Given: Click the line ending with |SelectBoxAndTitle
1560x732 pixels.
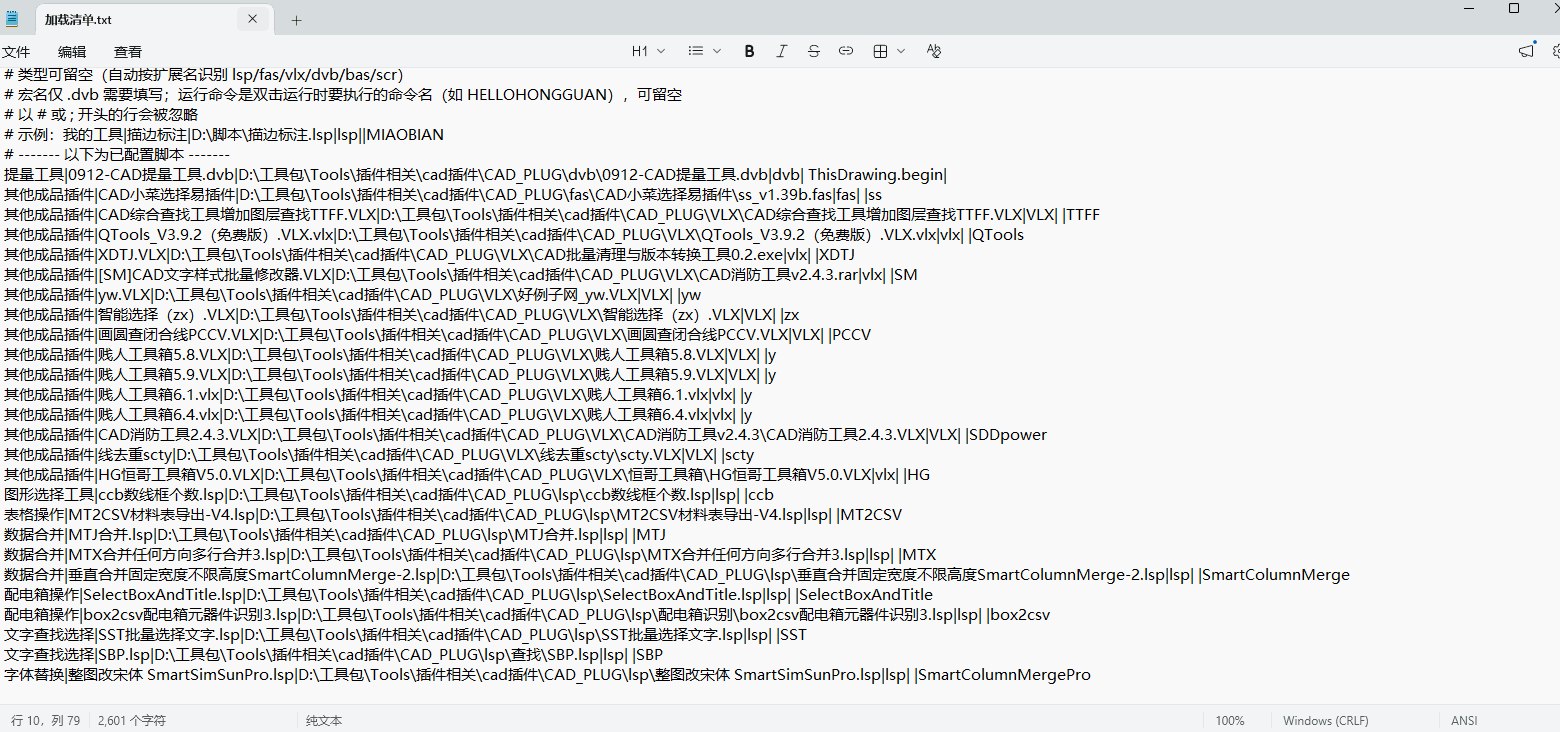Looking at the screenshot, I should coord(468,595).
